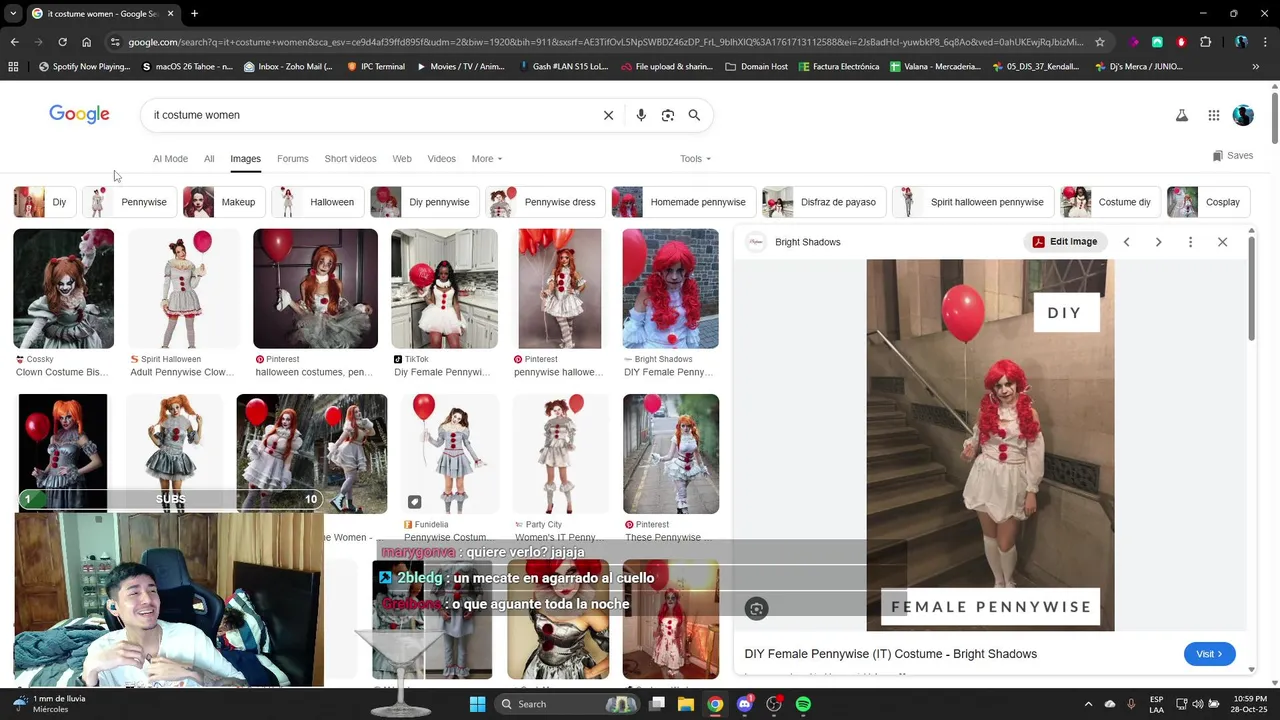
Task: Filter results by the Makeup chip
Action: 223,202
